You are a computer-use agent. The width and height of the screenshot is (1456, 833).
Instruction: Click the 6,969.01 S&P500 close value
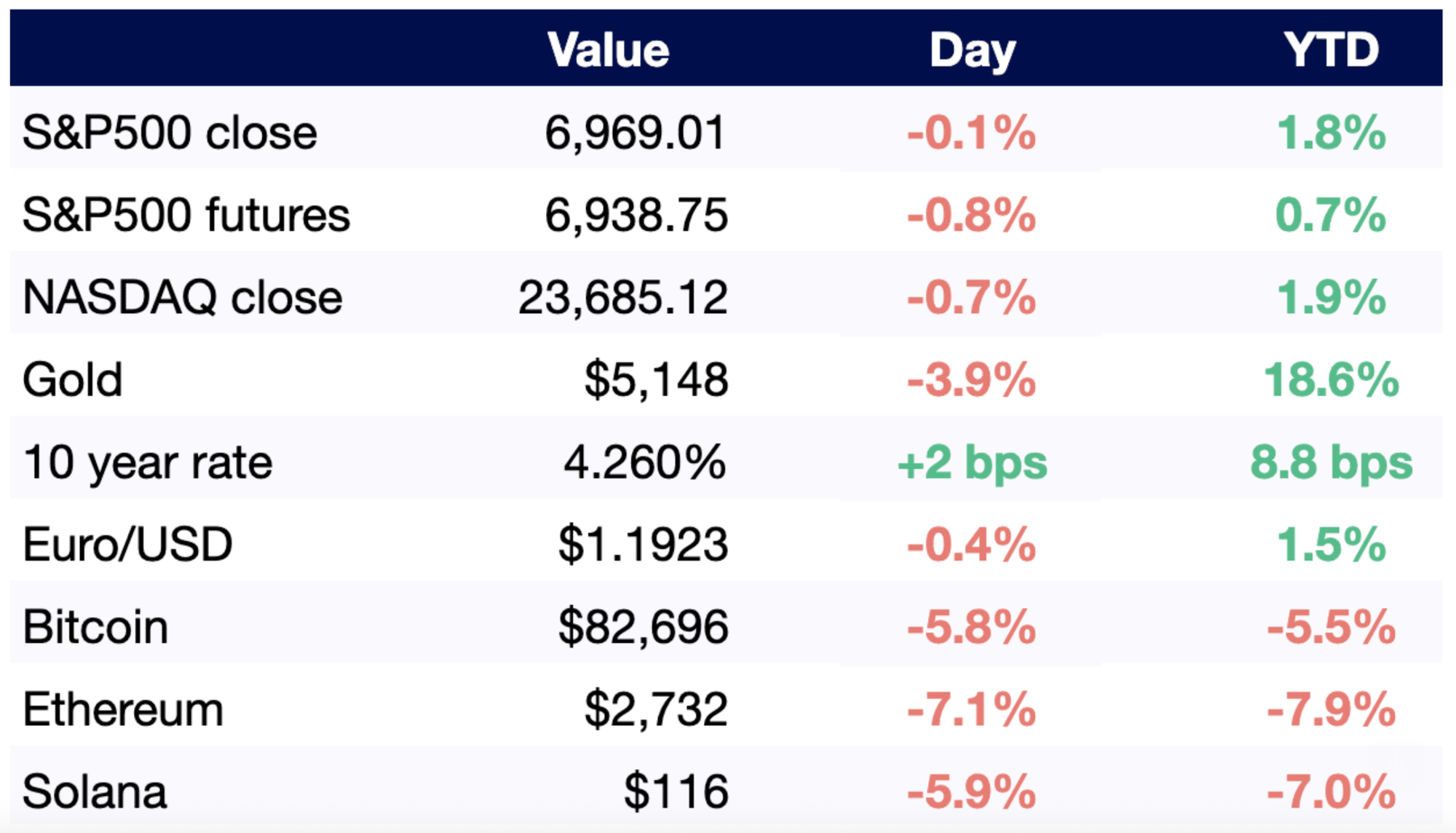tap(636, 133)
